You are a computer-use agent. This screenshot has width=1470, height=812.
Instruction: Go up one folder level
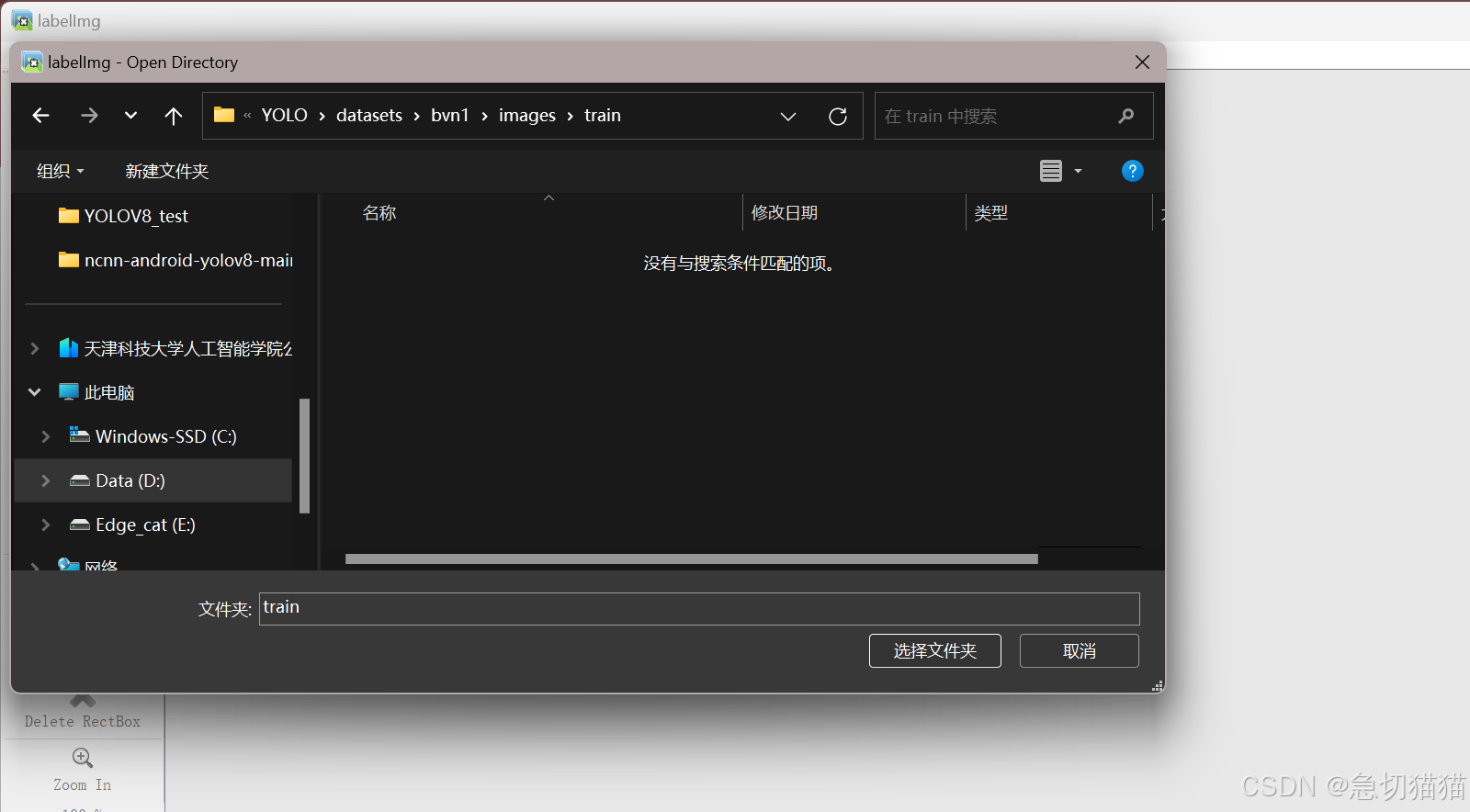173,116
